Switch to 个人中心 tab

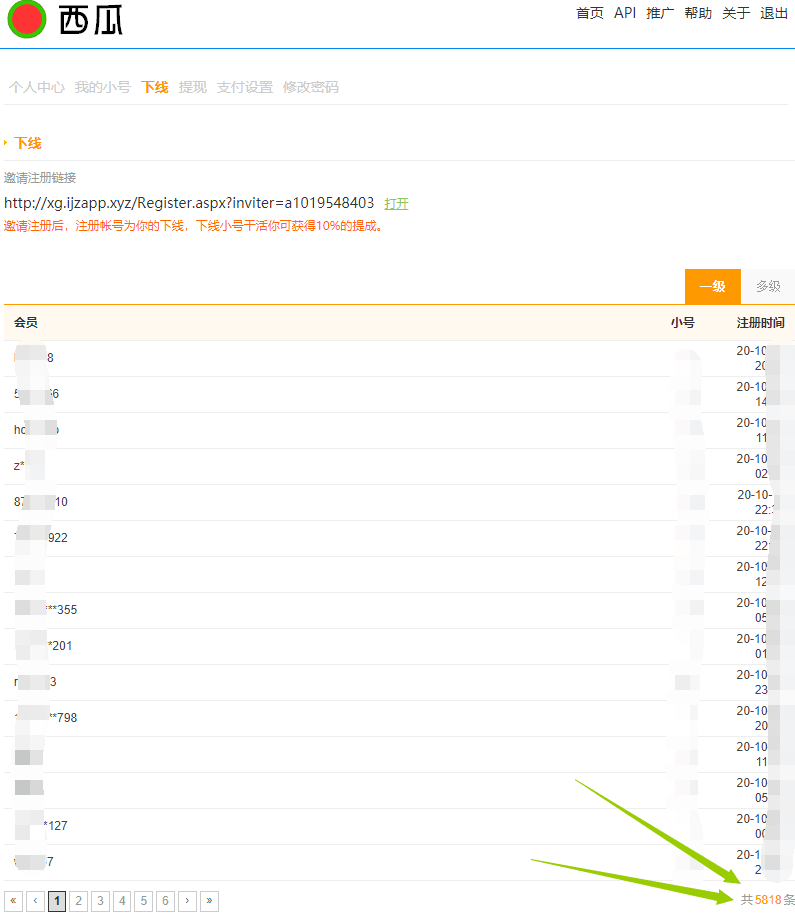37,87
